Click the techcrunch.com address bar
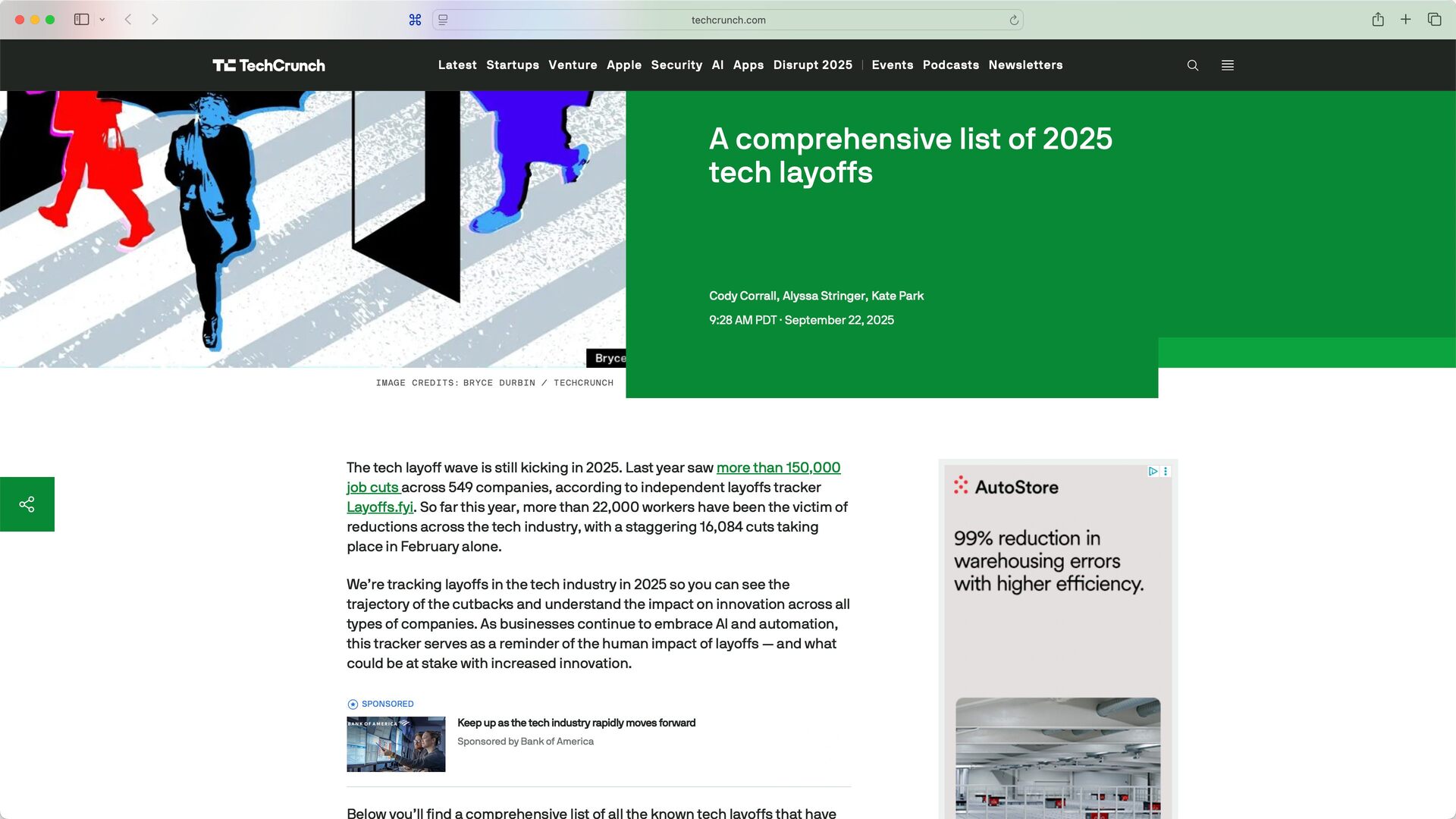 pos(728,20)
